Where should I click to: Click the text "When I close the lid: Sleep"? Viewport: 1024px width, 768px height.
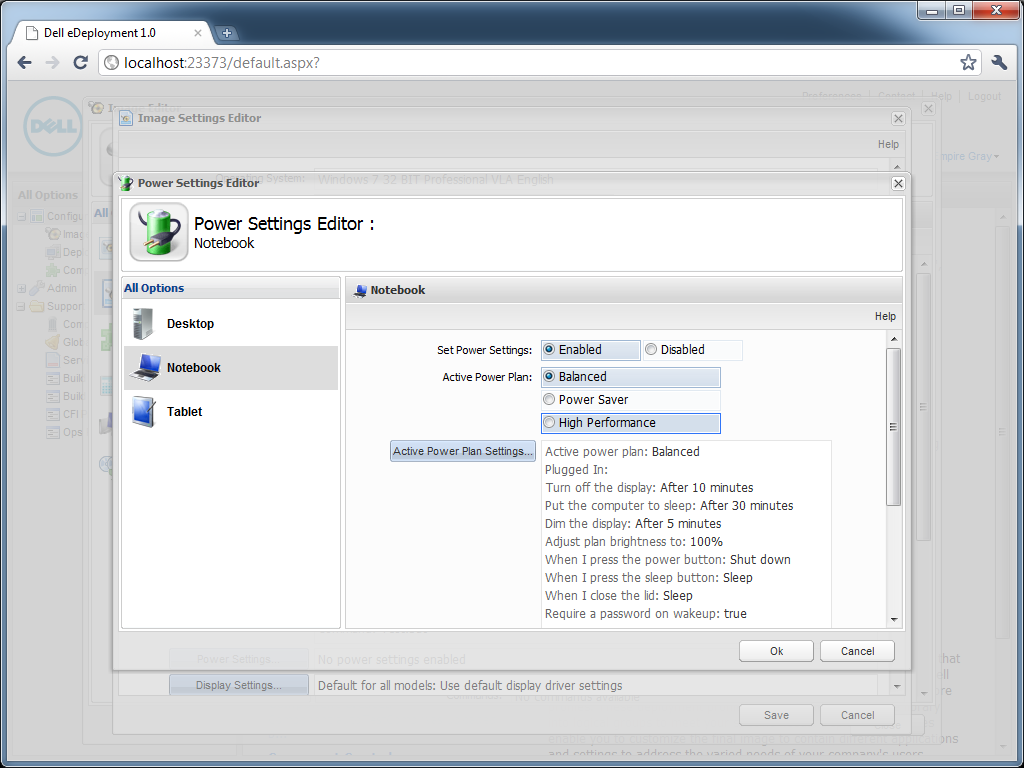tap(619, 596)
